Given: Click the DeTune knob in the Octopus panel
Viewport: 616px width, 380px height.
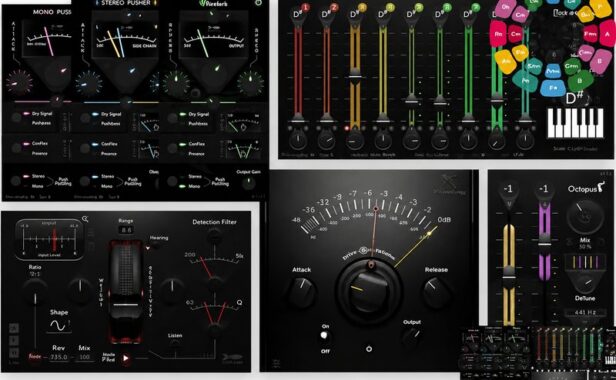Looking at the screenshot, I should click(x=585, y=283).
